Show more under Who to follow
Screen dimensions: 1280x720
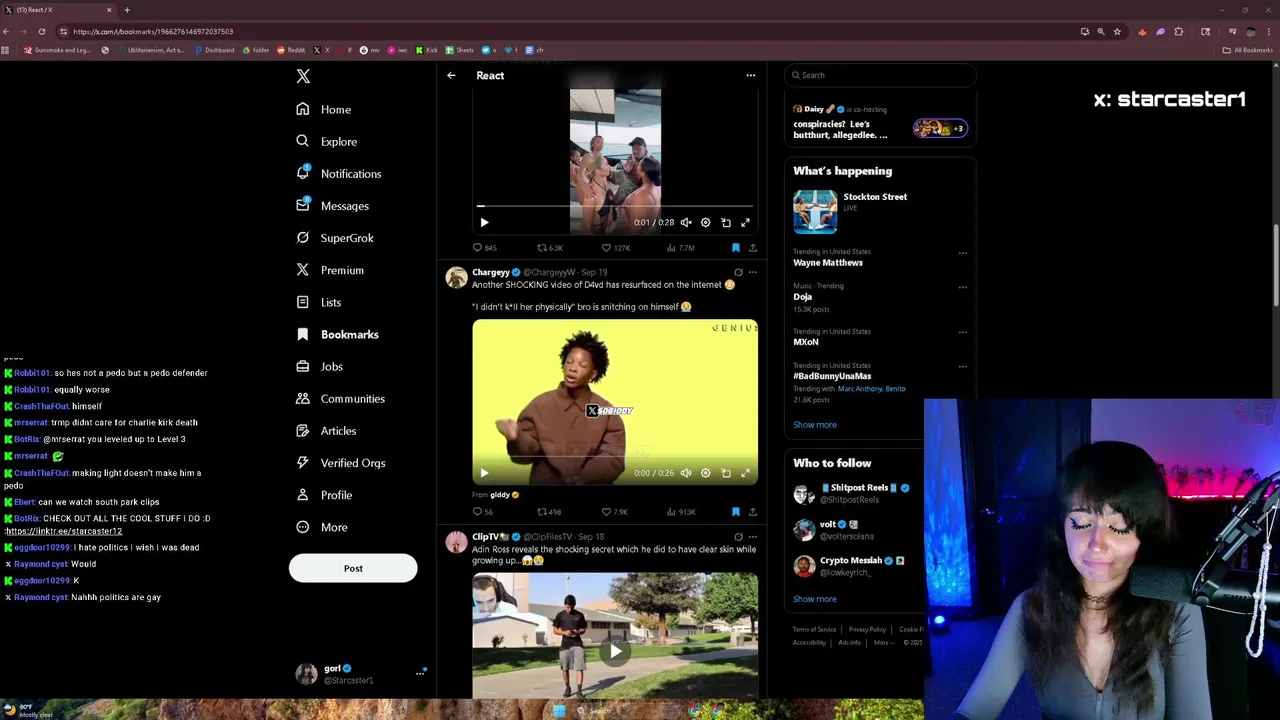815,599
